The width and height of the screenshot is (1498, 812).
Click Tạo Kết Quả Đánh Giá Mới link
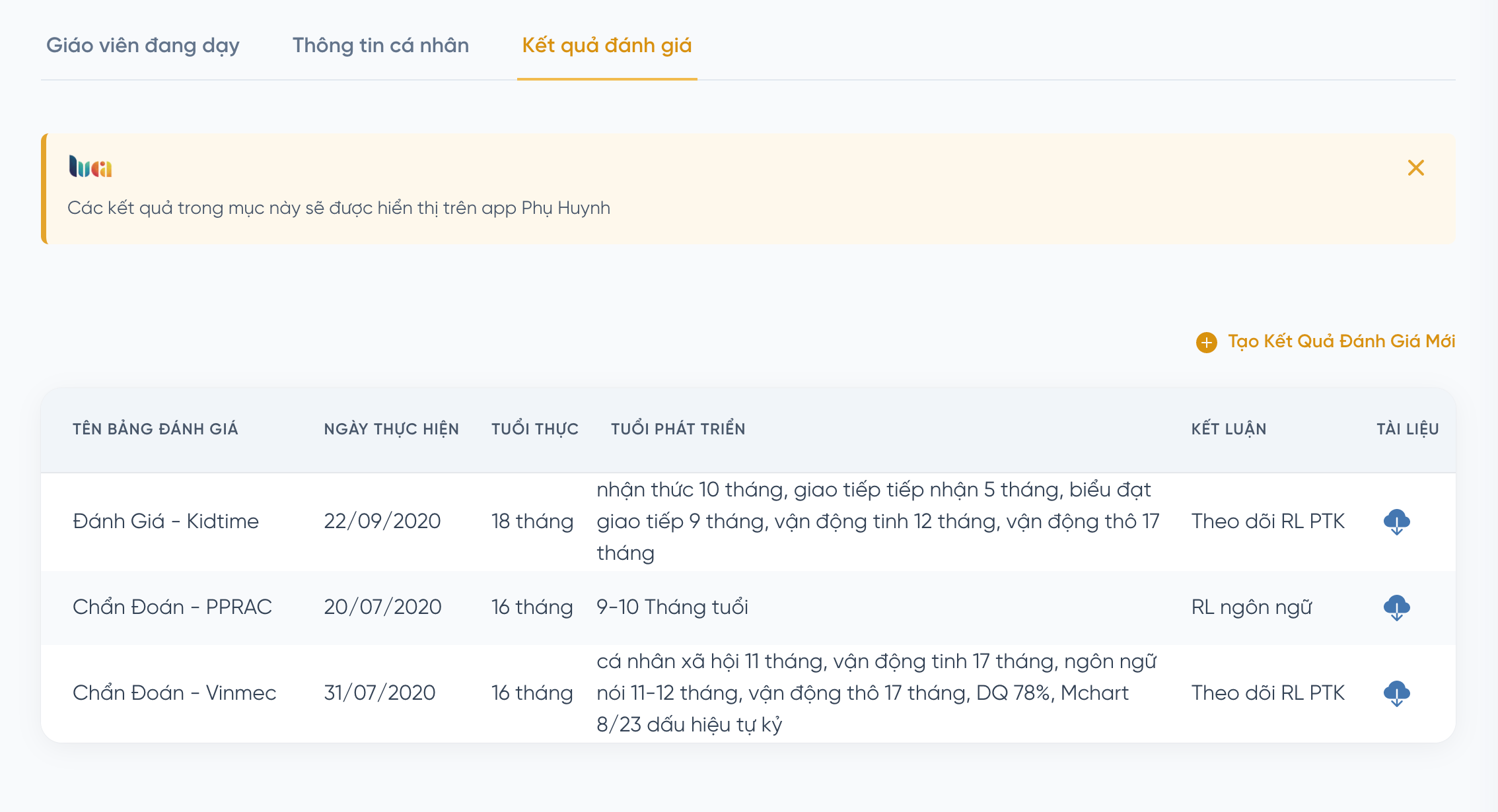pyautogui.click(x=1341, y=341)
